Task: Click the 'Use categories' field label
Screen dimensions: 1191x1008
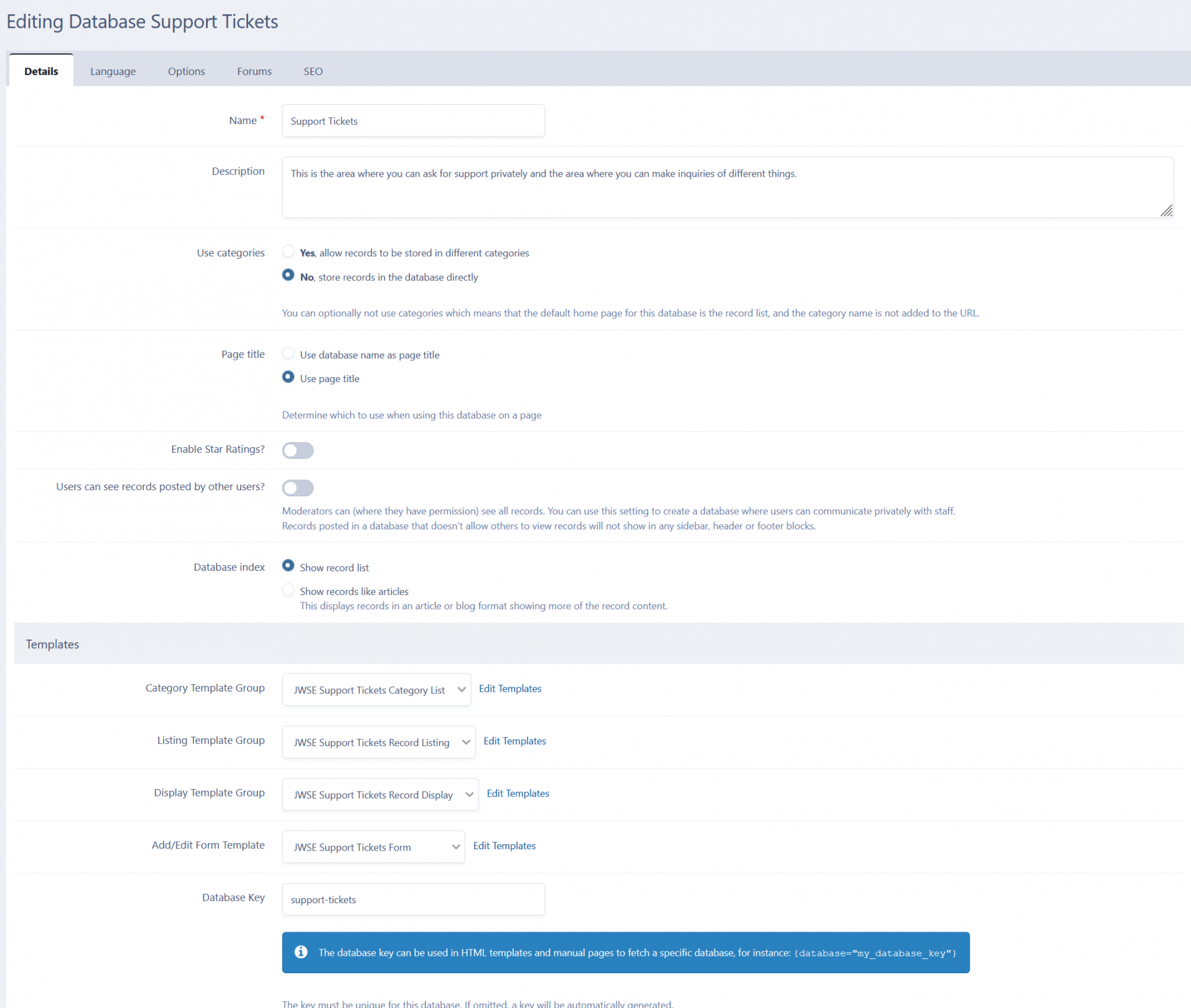Action: pos(231,252)
